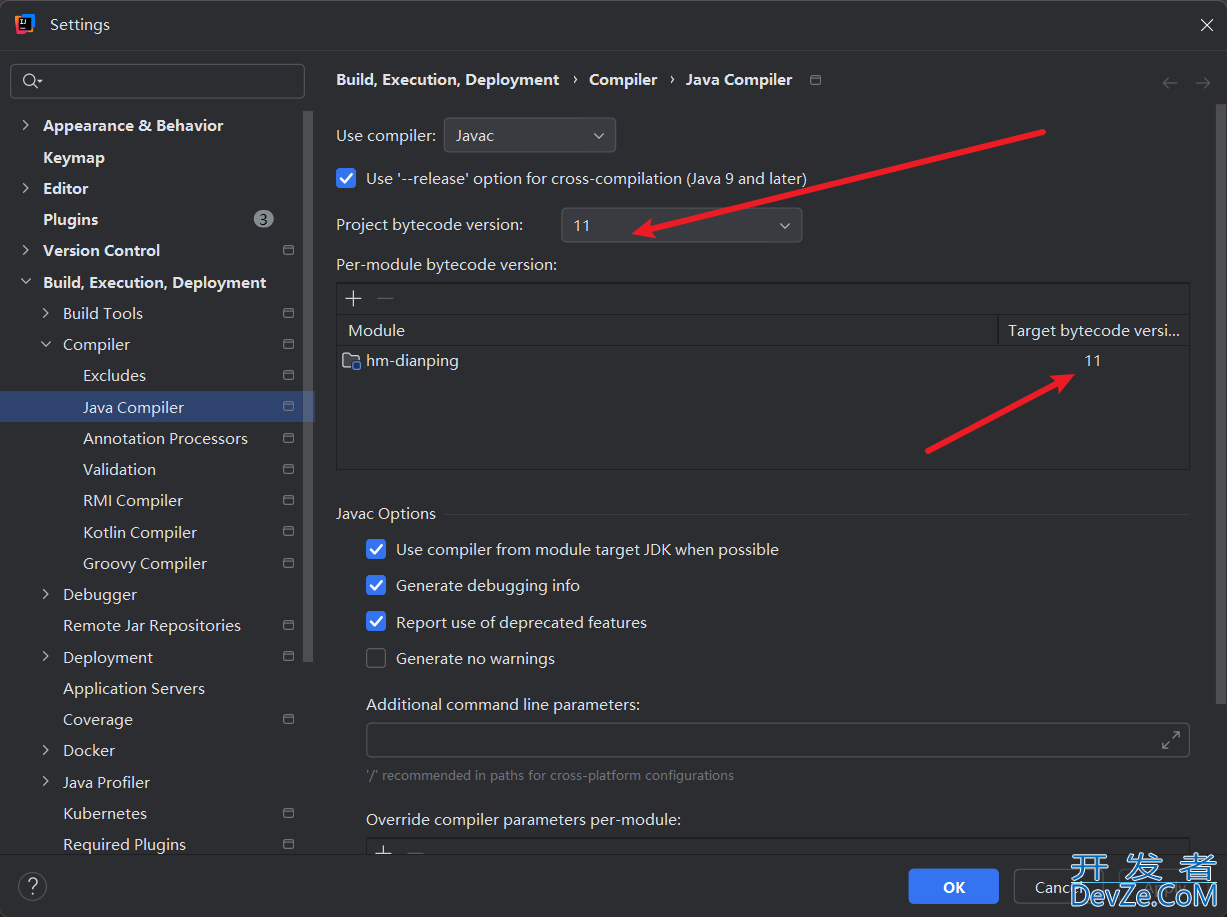Open the Keymap settings page

click(x=74, y=157)
